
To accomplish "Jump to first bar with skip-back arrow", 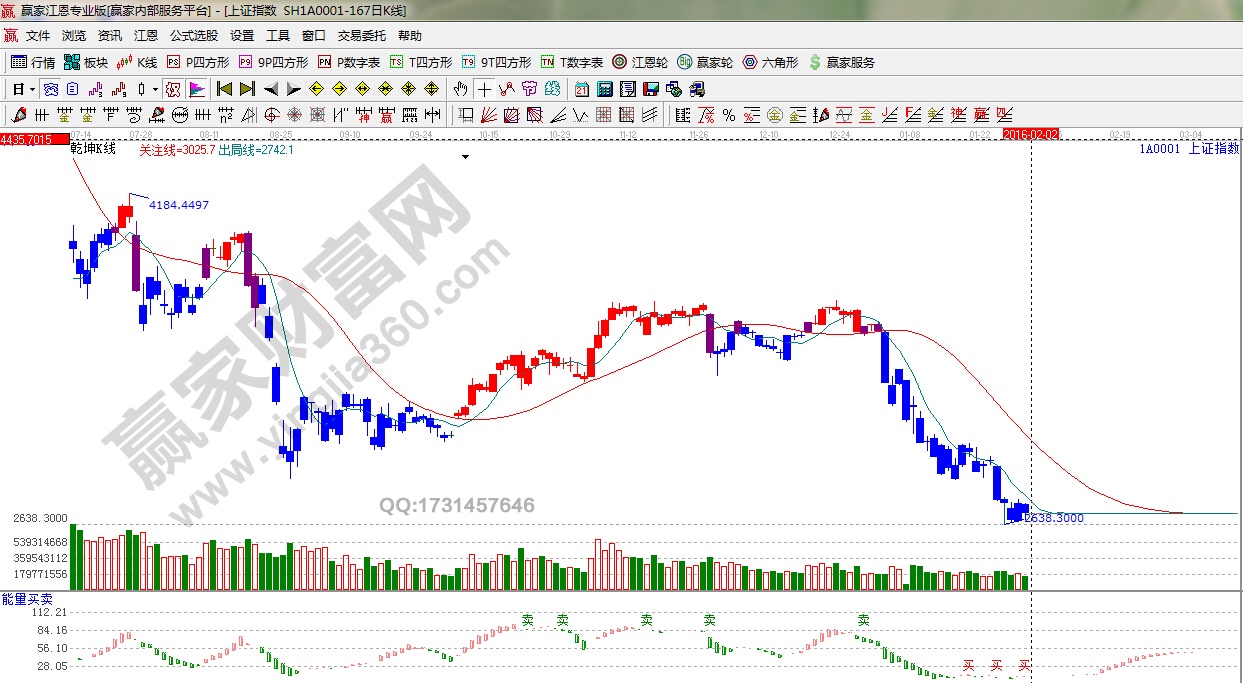I will (x=225, y=89).
